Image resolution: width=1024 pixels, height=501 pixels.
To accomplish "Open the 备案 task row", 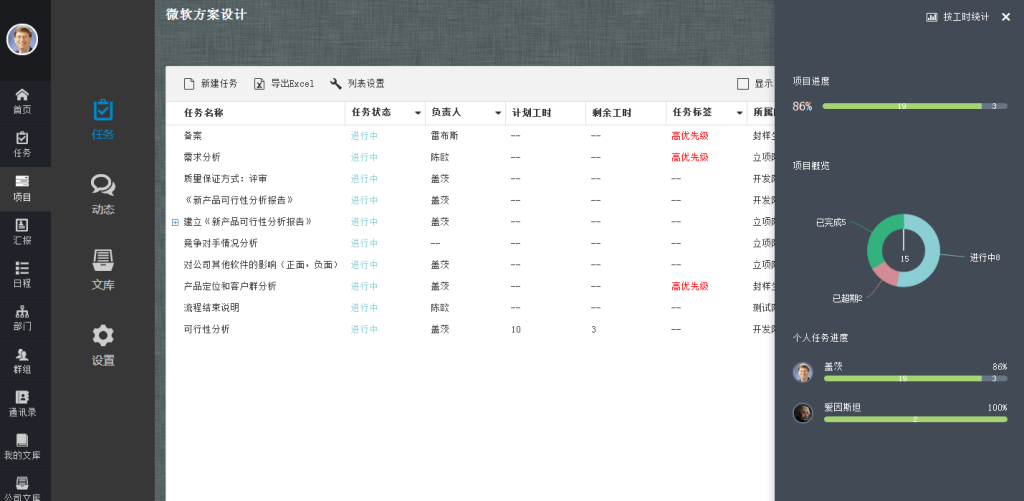I will click(193, 136).
